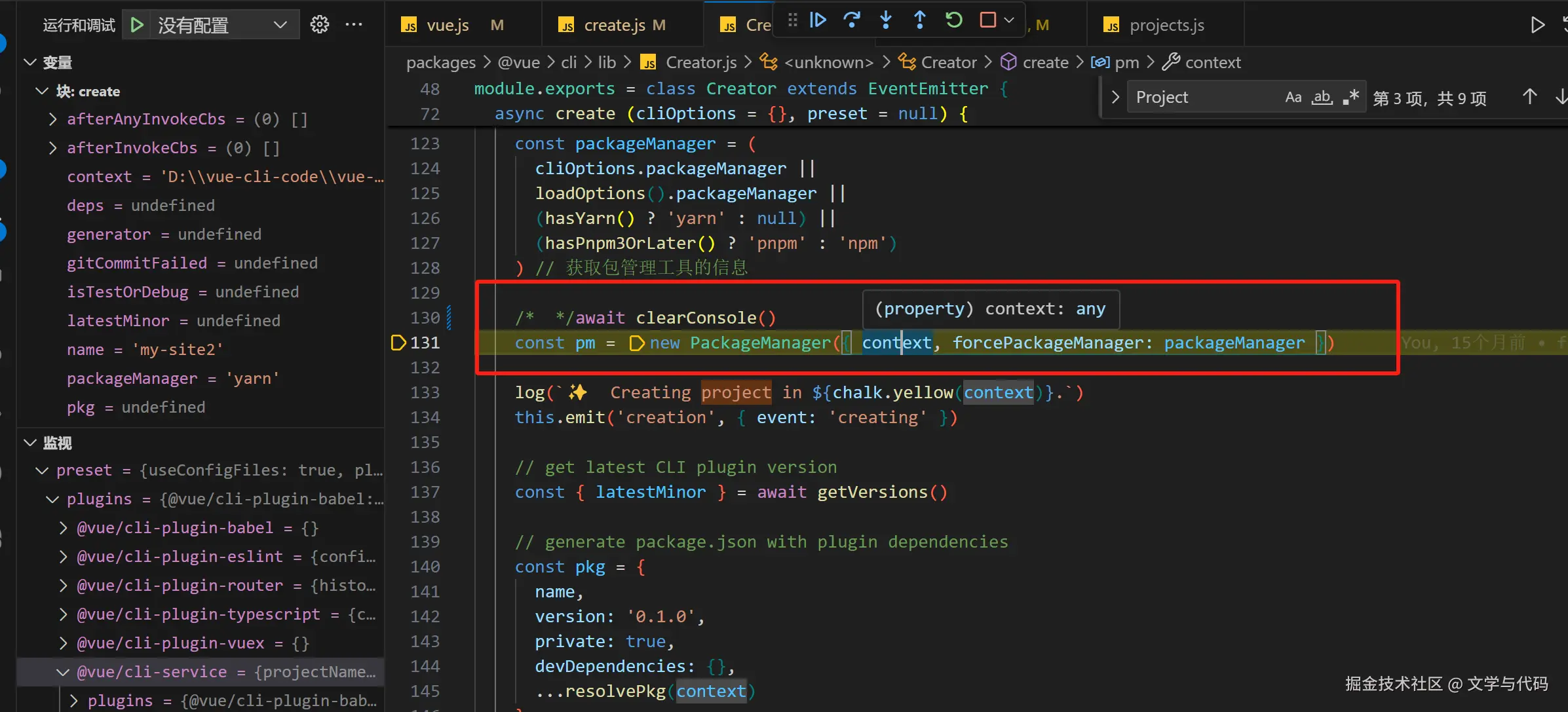Click the Step Out debug icon
Viewport: 1568px width, 712px height.
point(920,20)
